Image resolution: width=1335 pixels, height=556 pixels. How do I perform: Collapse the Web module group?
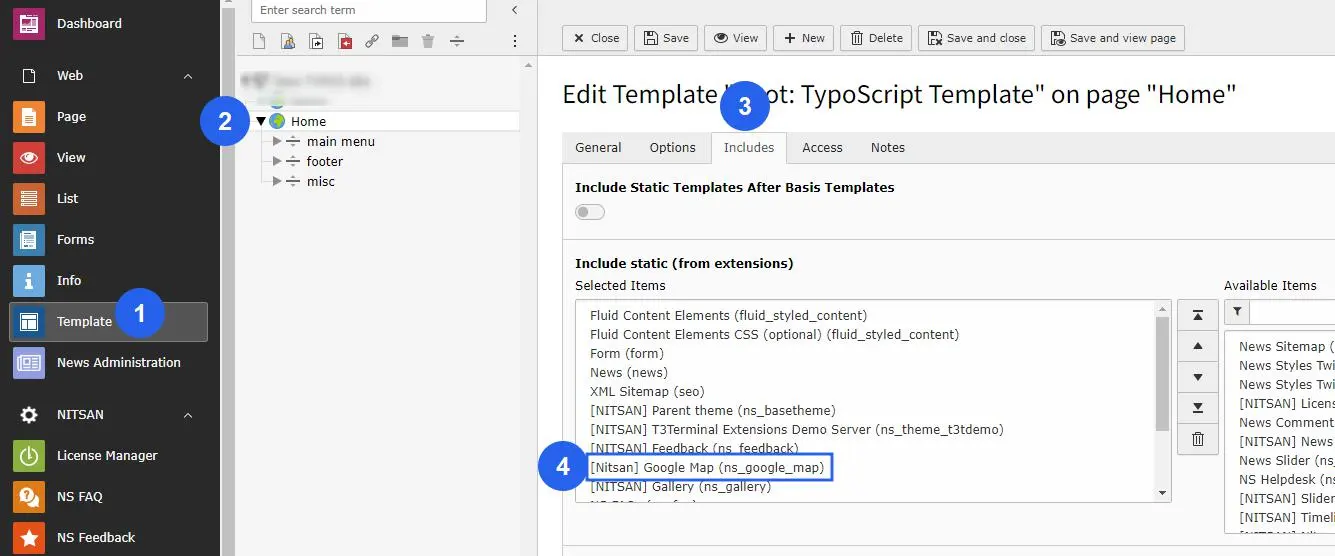(x=188, y=76)
